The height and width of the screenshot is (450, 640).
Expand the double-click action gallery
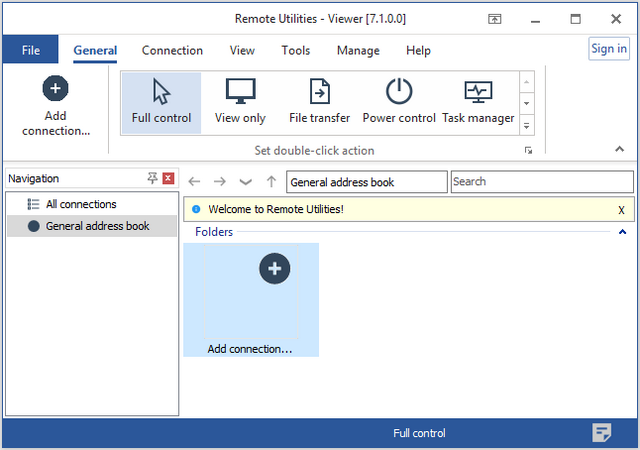pyautogui.click(x=527, y=126)
